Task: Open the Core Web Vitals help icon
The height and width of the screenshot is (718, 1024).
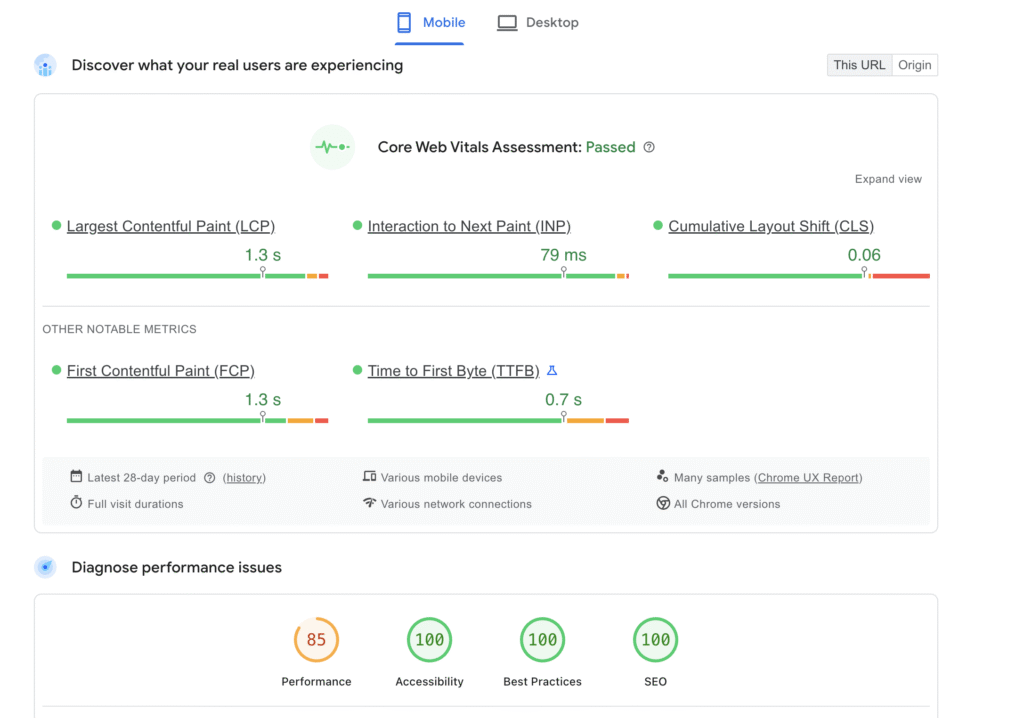Action: coord(649,147)
